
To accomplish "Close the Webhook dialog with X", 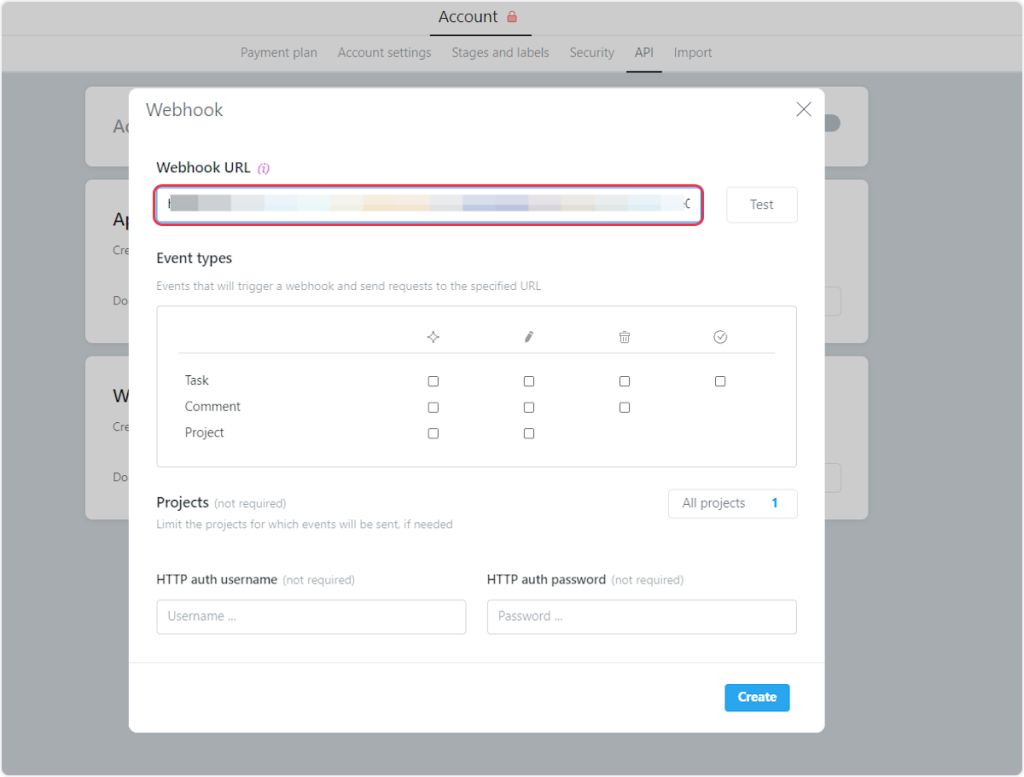I will point(803,110).
